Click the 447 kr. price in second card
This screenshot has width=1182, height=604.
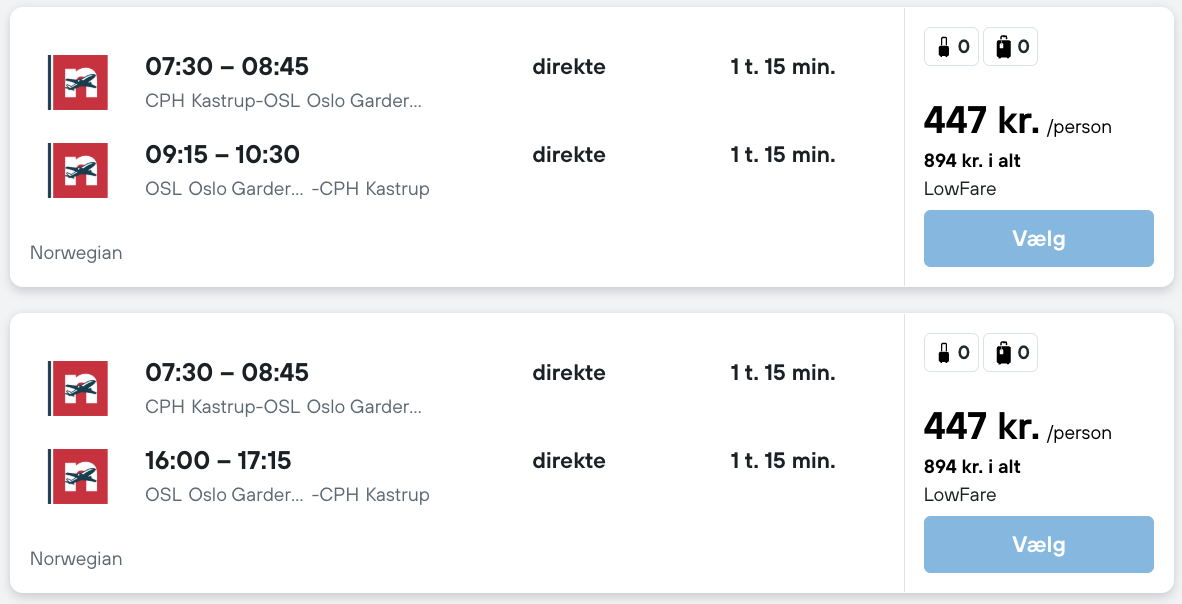click(982, 427)
